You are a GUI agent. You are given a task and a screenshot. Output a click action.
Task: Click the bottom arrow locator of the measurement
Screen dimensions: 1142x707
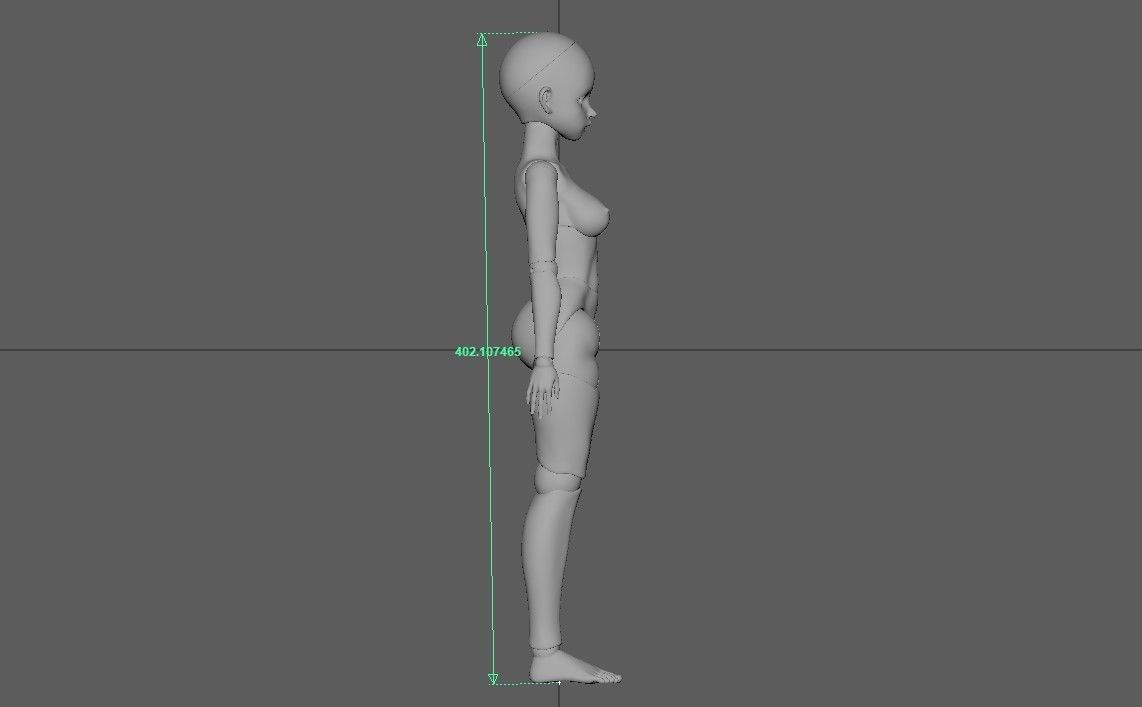click(493, 679)
